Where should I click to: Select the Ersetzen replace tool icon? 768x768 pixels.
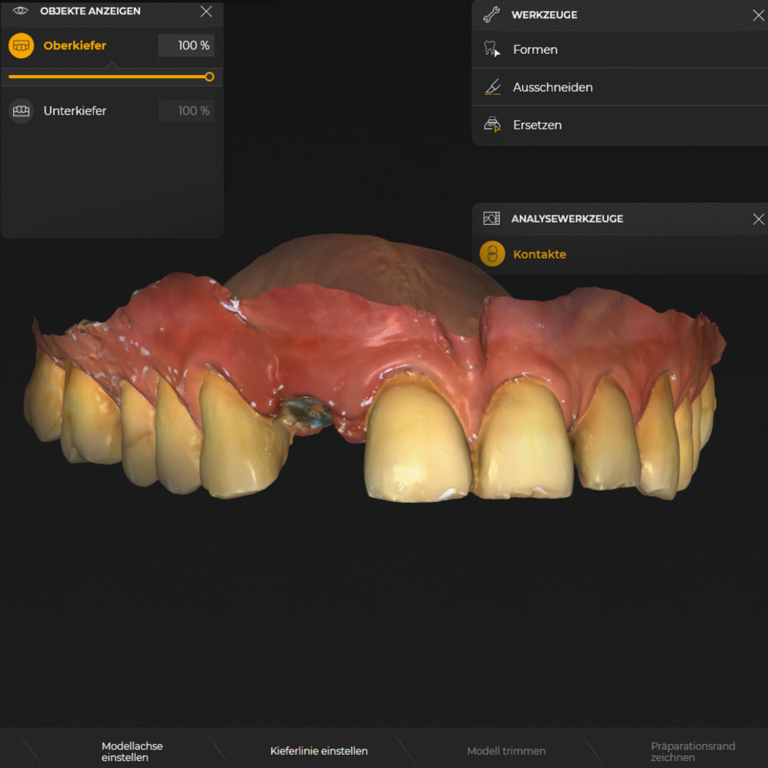pos(492,125)
